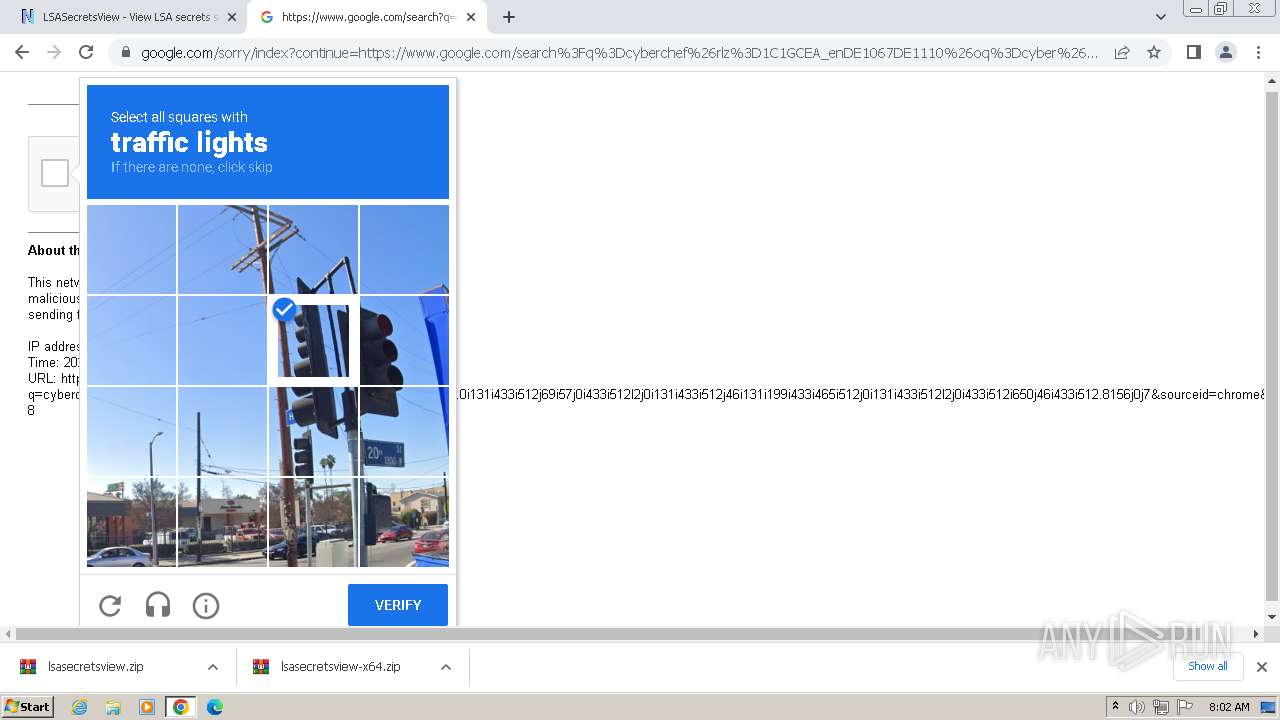Open a new tab

(509, 17)
